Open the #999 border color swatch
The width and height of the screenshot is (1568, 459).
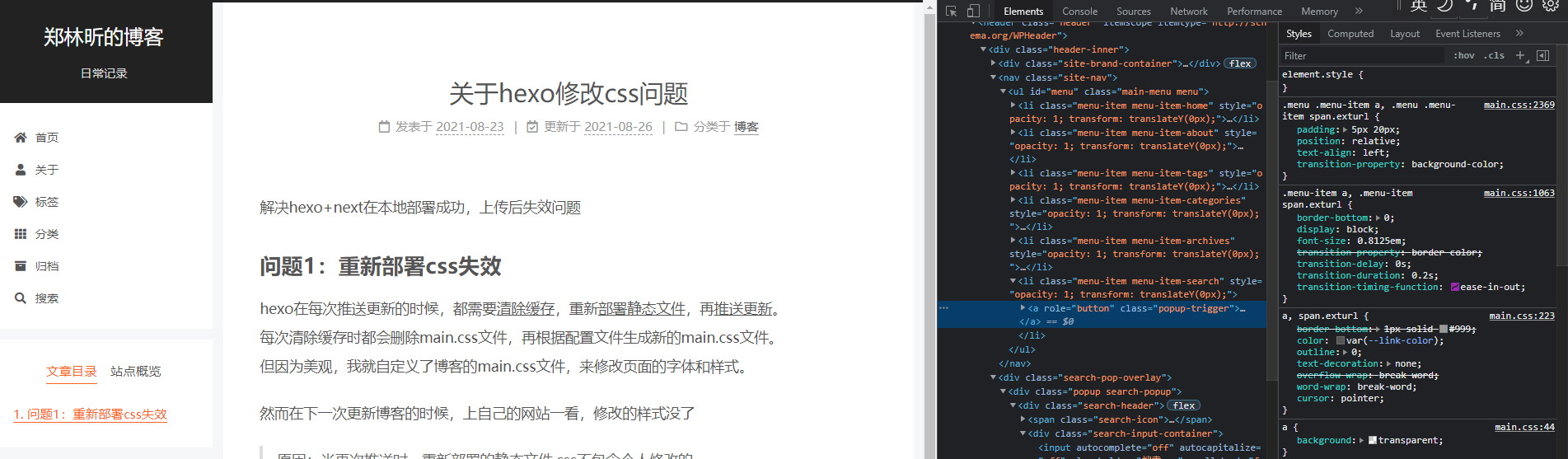click(1444, 329)
